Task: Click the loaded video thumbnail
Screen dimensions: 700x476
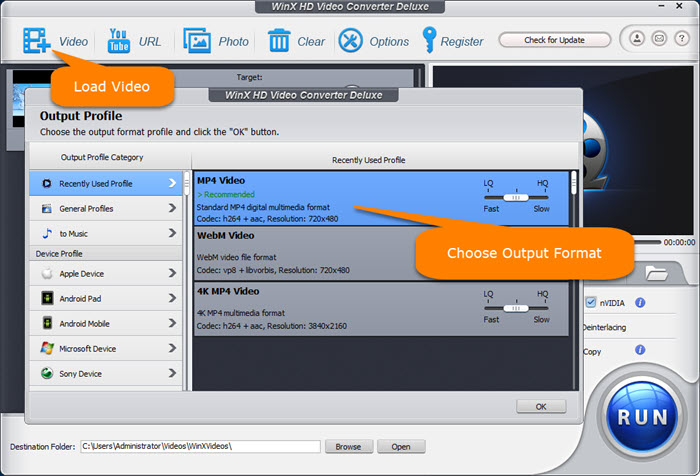Action: coord(31,98)
